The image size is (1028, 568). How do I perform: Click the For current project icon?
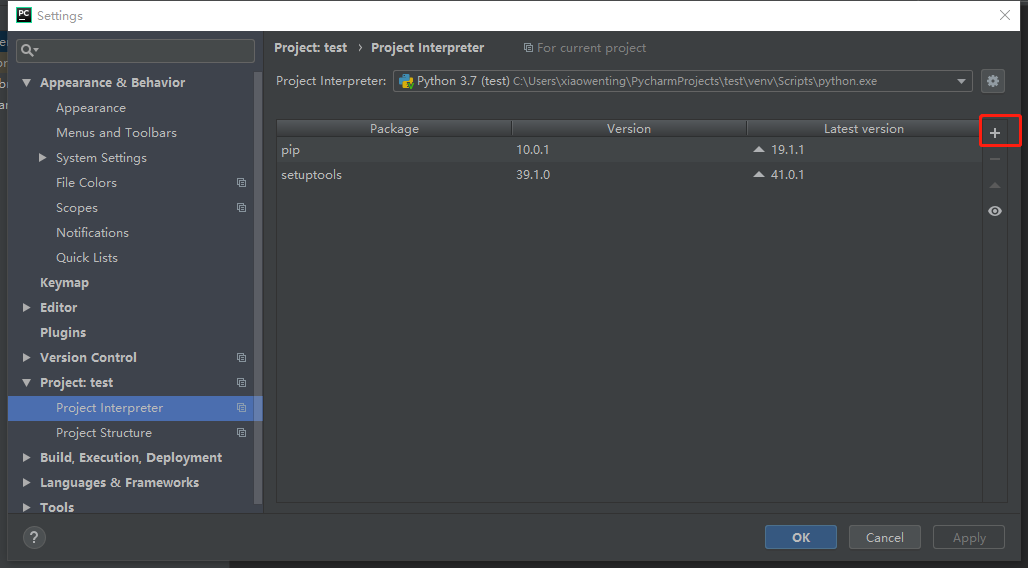click(528, 48)
